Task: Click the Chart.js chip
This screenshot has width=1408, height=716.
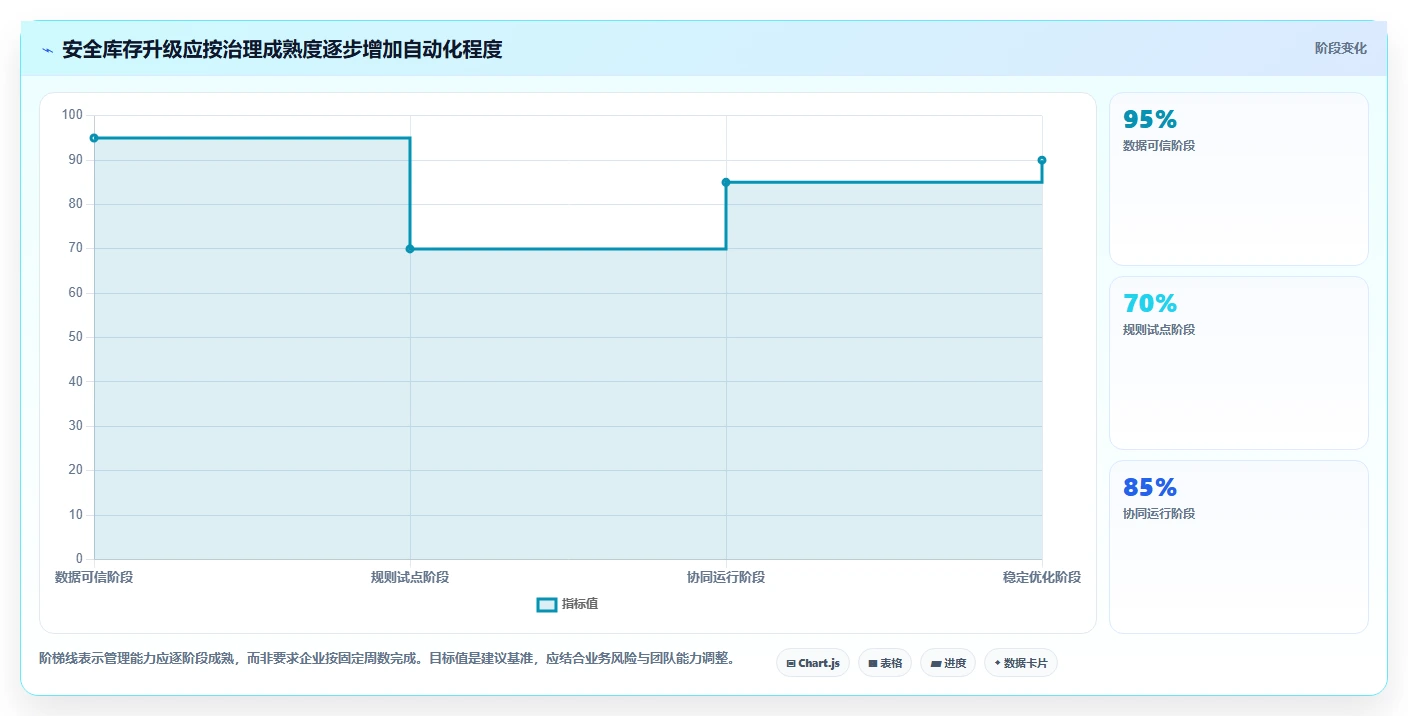Action: point(813,663)
